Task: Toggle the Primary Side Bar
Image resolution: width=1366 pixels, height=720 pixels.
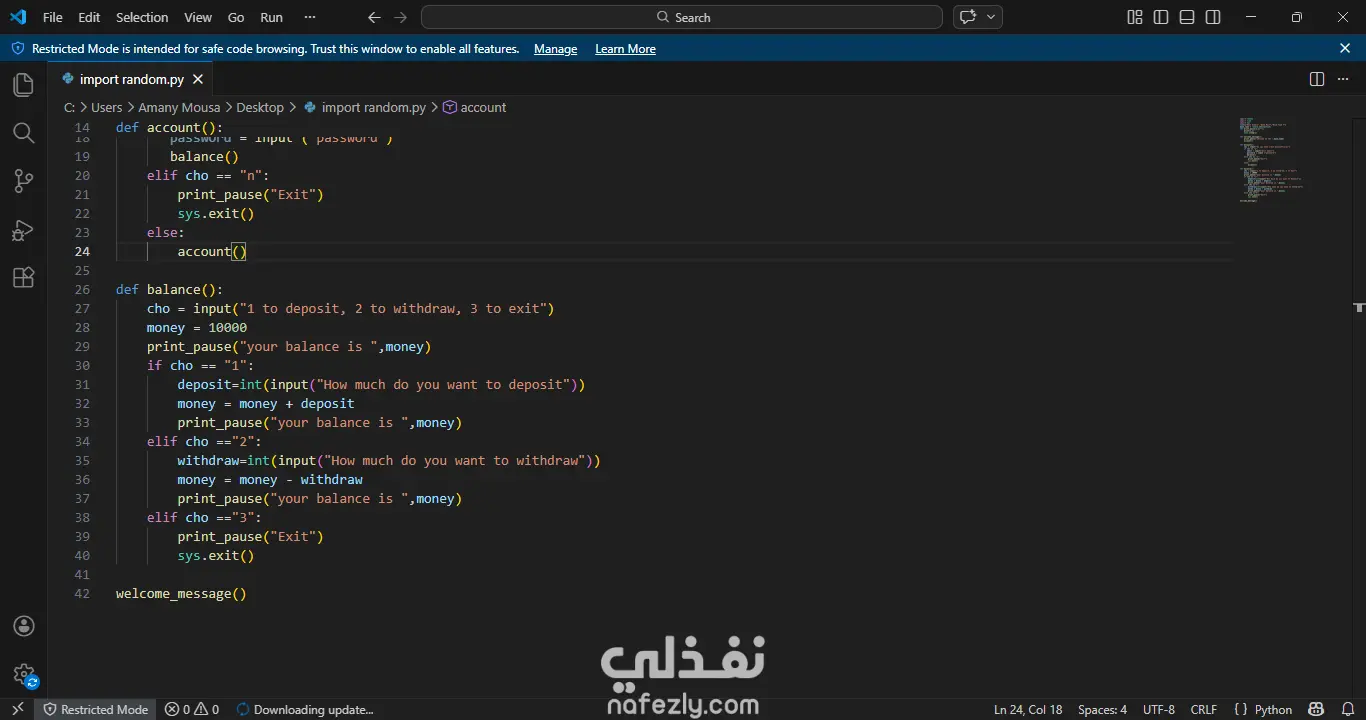Action: click(x=1161, y=17)
